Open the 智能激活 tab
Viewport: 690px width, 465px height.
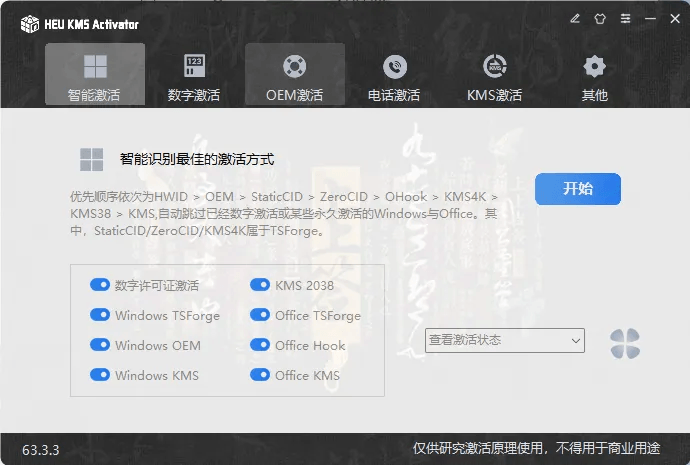pyautogui.click(x=95, y=74)
